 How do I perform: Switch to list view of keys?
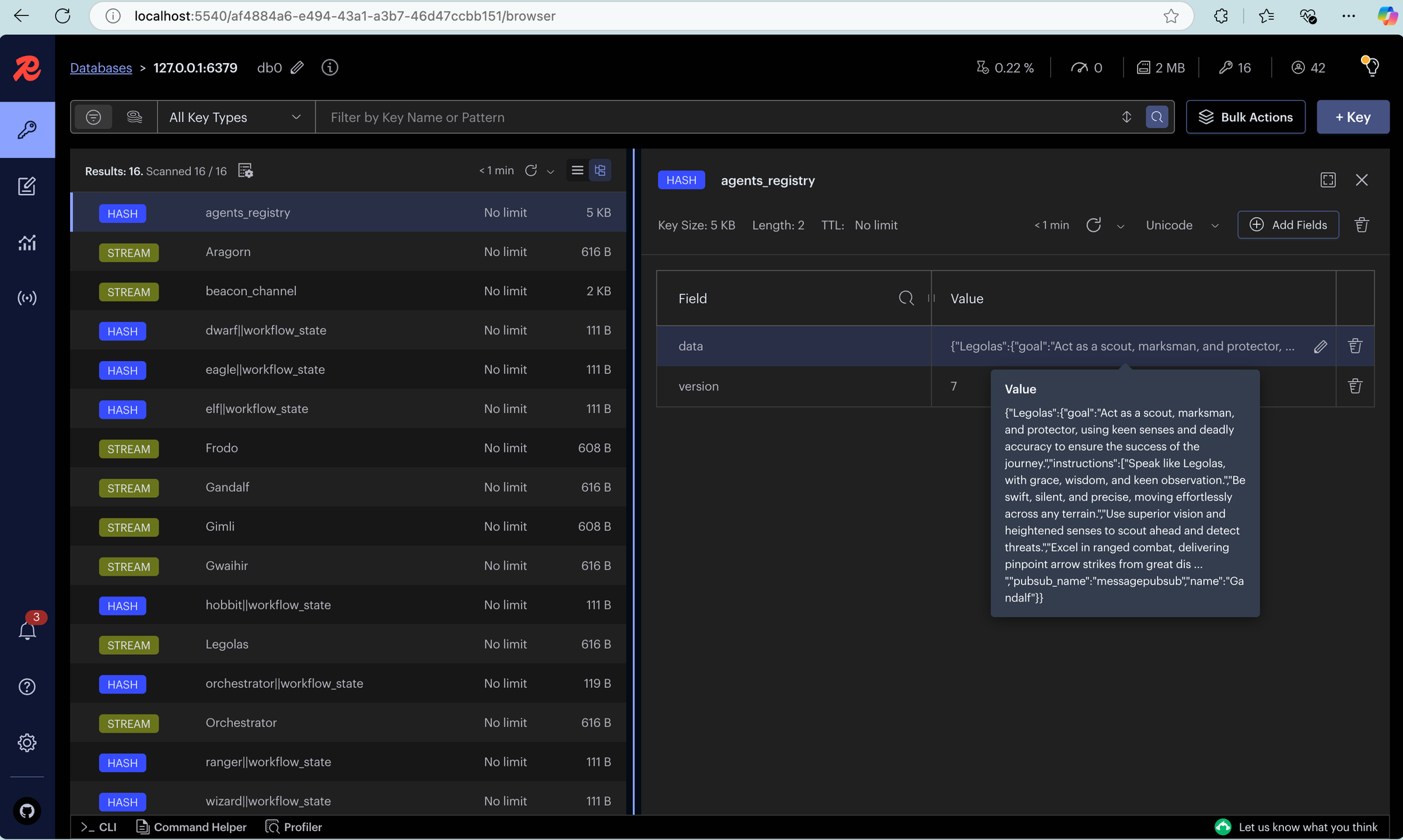[577, 170]
